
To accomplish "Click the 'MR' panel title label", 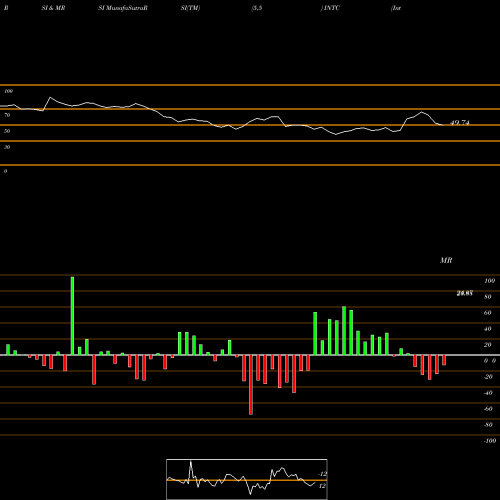I will pyautogui.click(x=446, y=260).
